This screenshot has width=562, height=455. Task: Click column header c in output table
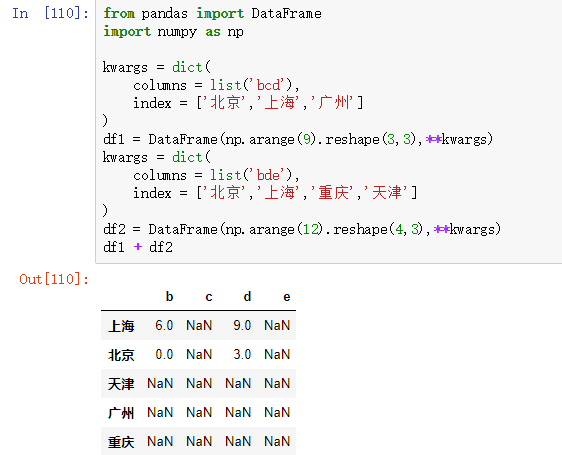pos(209,297)
